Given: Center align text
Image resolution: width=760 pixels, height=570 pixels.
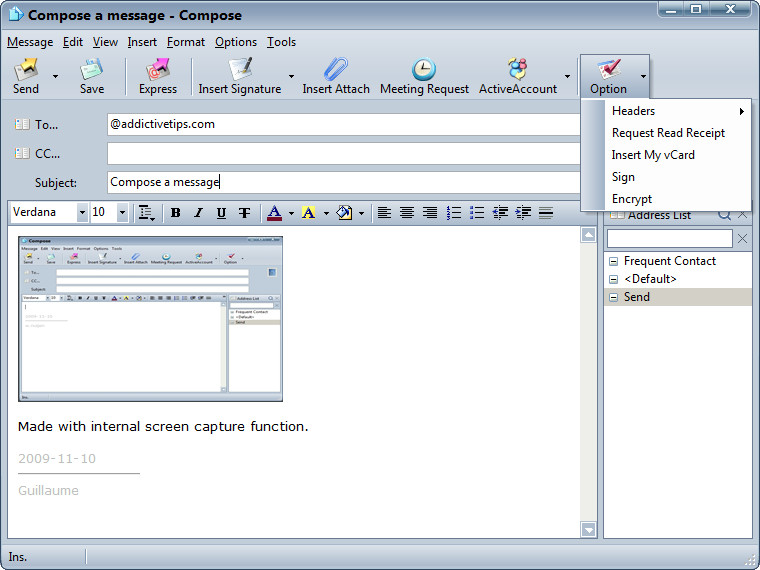Looking at the screenshot, I should [407, 213].
